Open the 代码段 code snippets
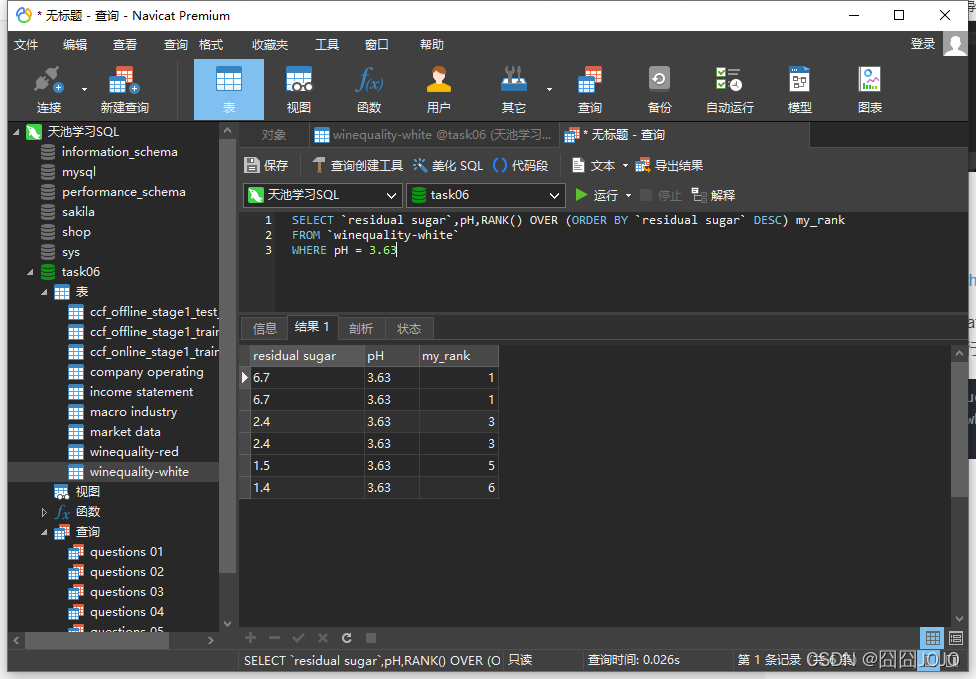976x679 pixels. [520, 166]
